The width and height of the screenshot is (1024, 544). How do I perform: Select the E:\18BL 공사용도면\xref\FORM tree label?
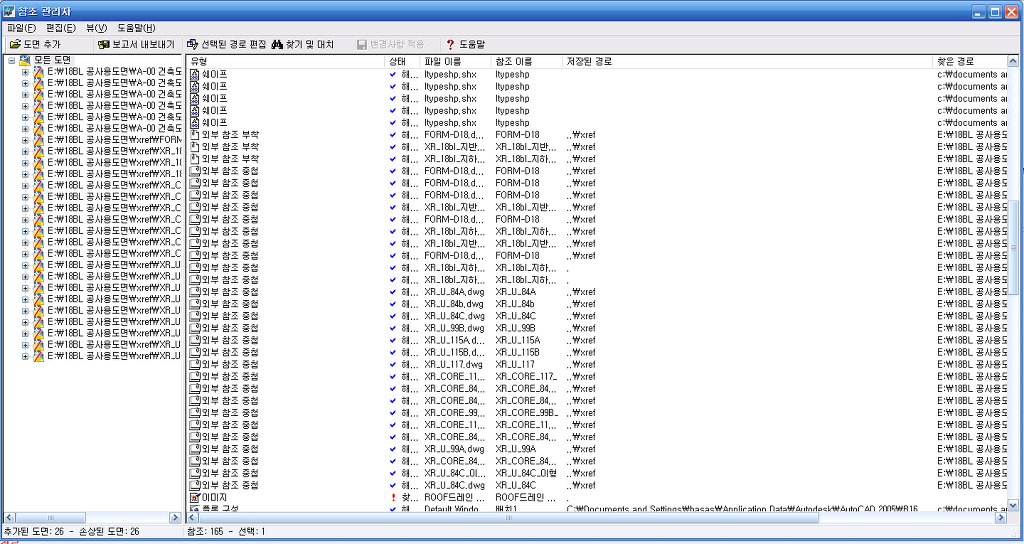(114, 140)
